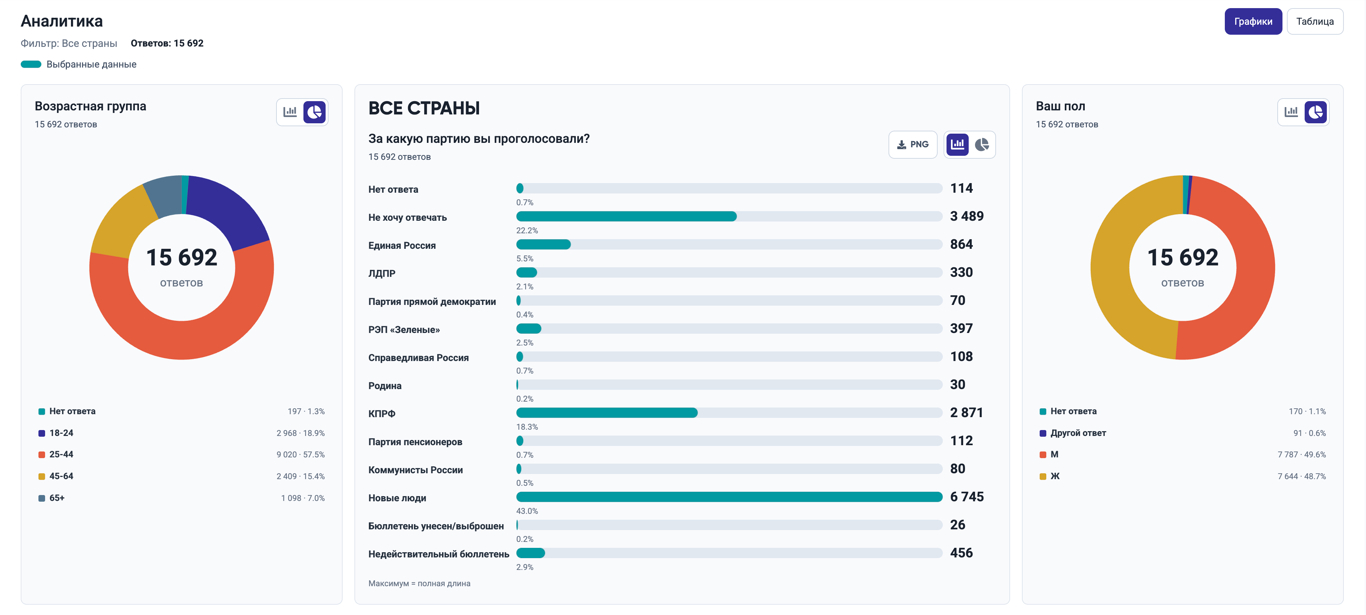Click Нет ответа swatch in age legend
This screenshot has height=615, width=1366.
click(41, 412)
